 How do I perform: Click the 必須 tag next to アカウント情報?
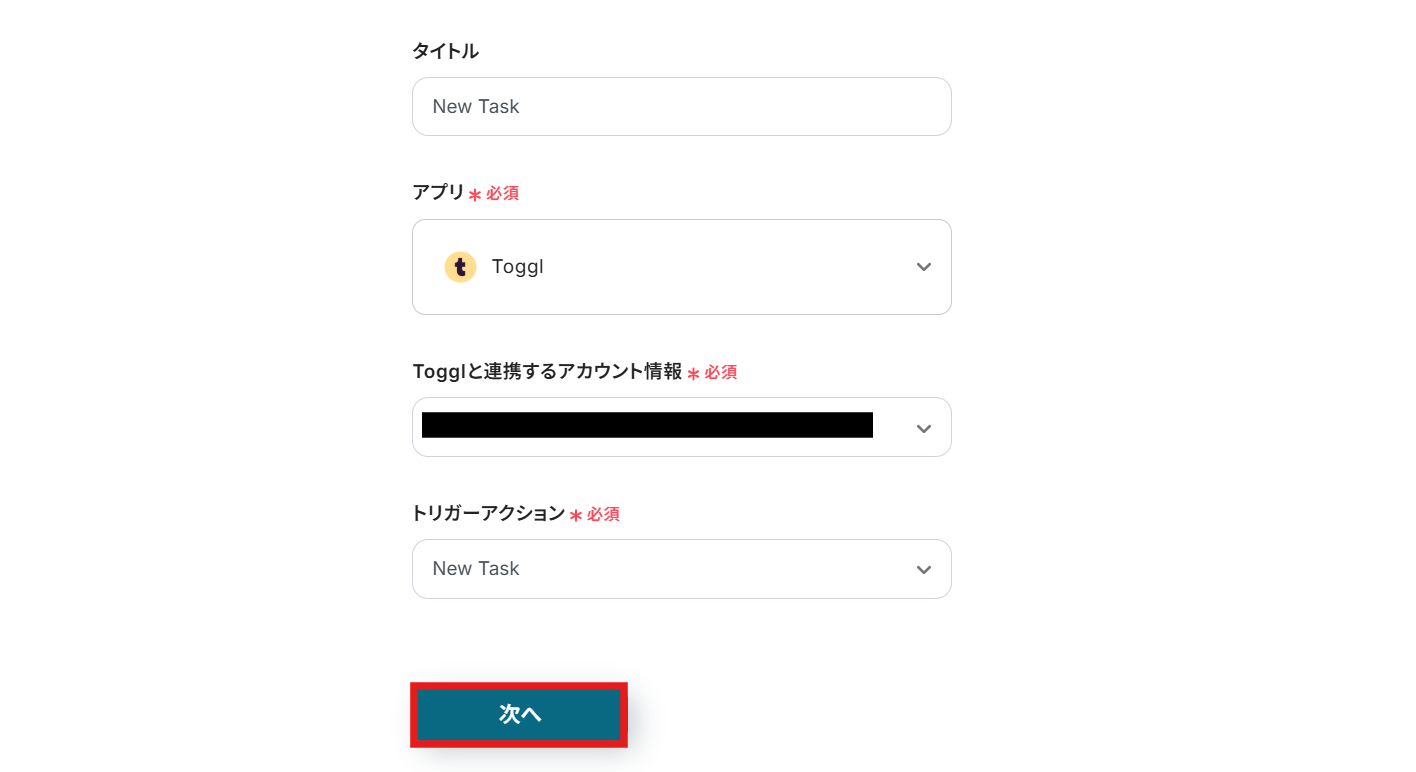tap(720, 372)
